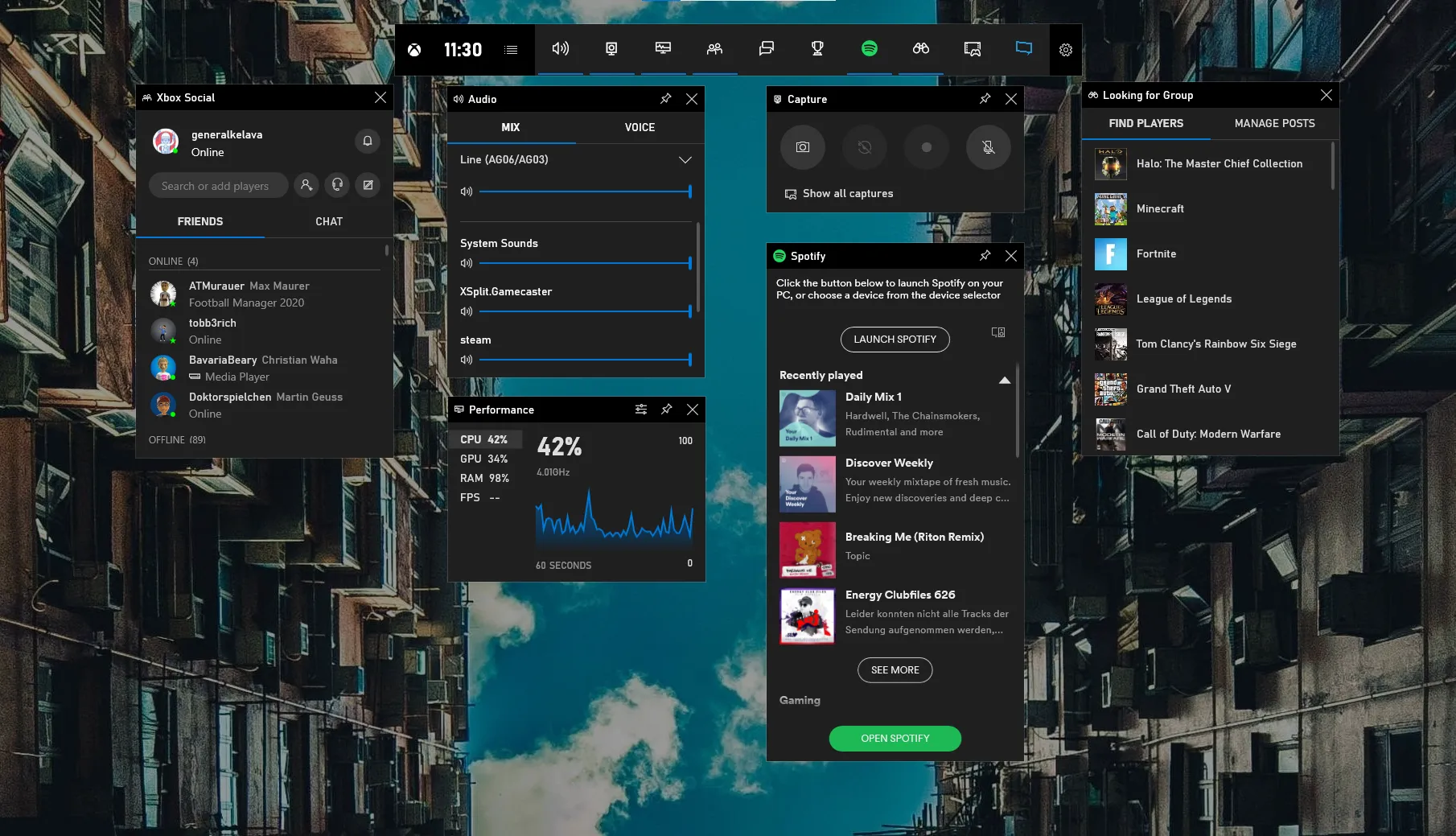
Task: Click Show all captures link
Action: tap(839, 194)
